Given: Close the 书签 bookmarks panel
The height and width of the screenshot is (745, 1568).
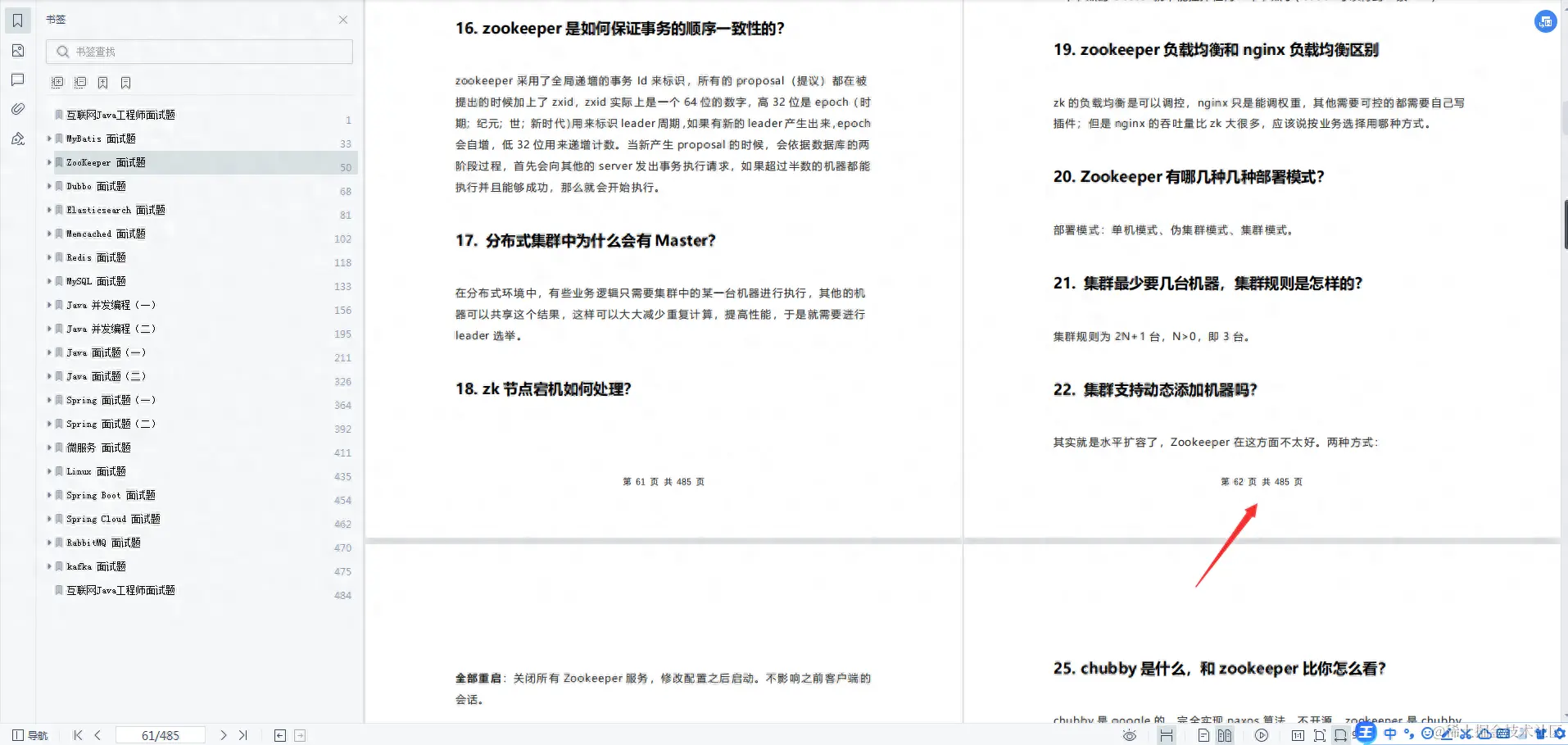Looking at the screenshot, I should [x=343, y=20].
